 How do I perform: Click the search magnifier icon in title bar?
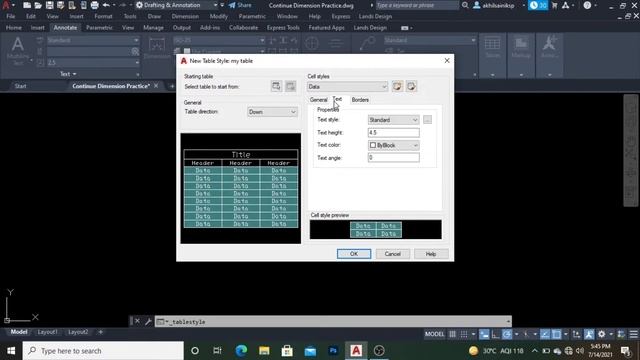click(x=465, y=5)
